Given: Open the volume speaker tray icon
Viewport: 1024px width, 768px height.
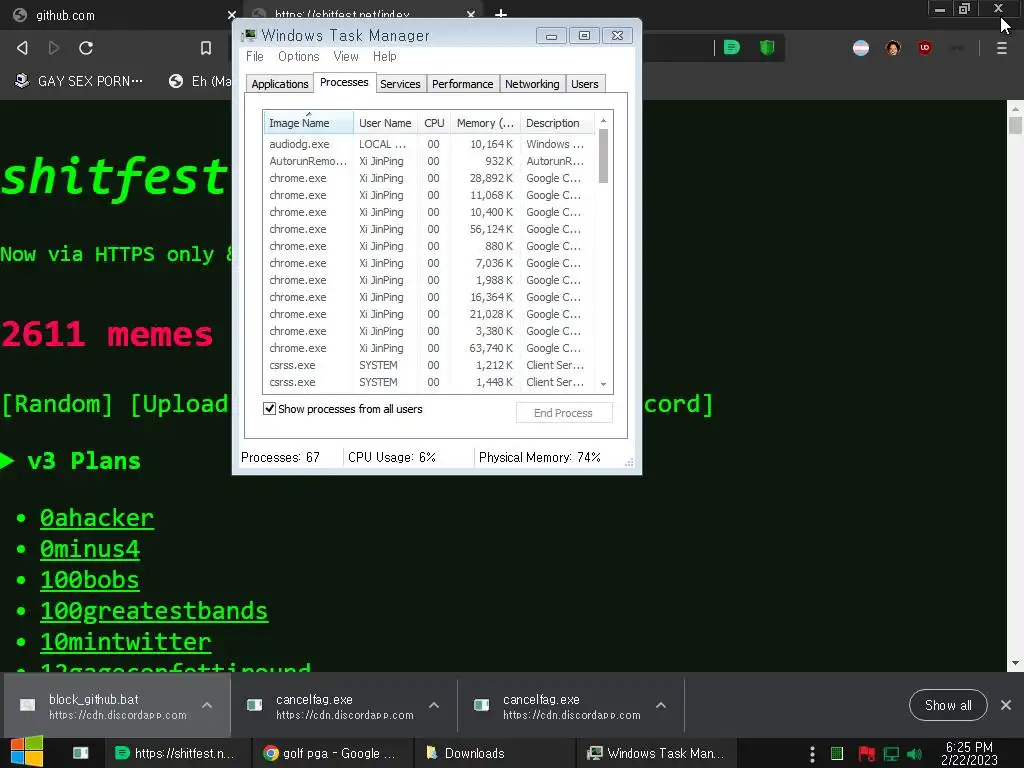Looking at the screenshot, I should pos(915,754).
